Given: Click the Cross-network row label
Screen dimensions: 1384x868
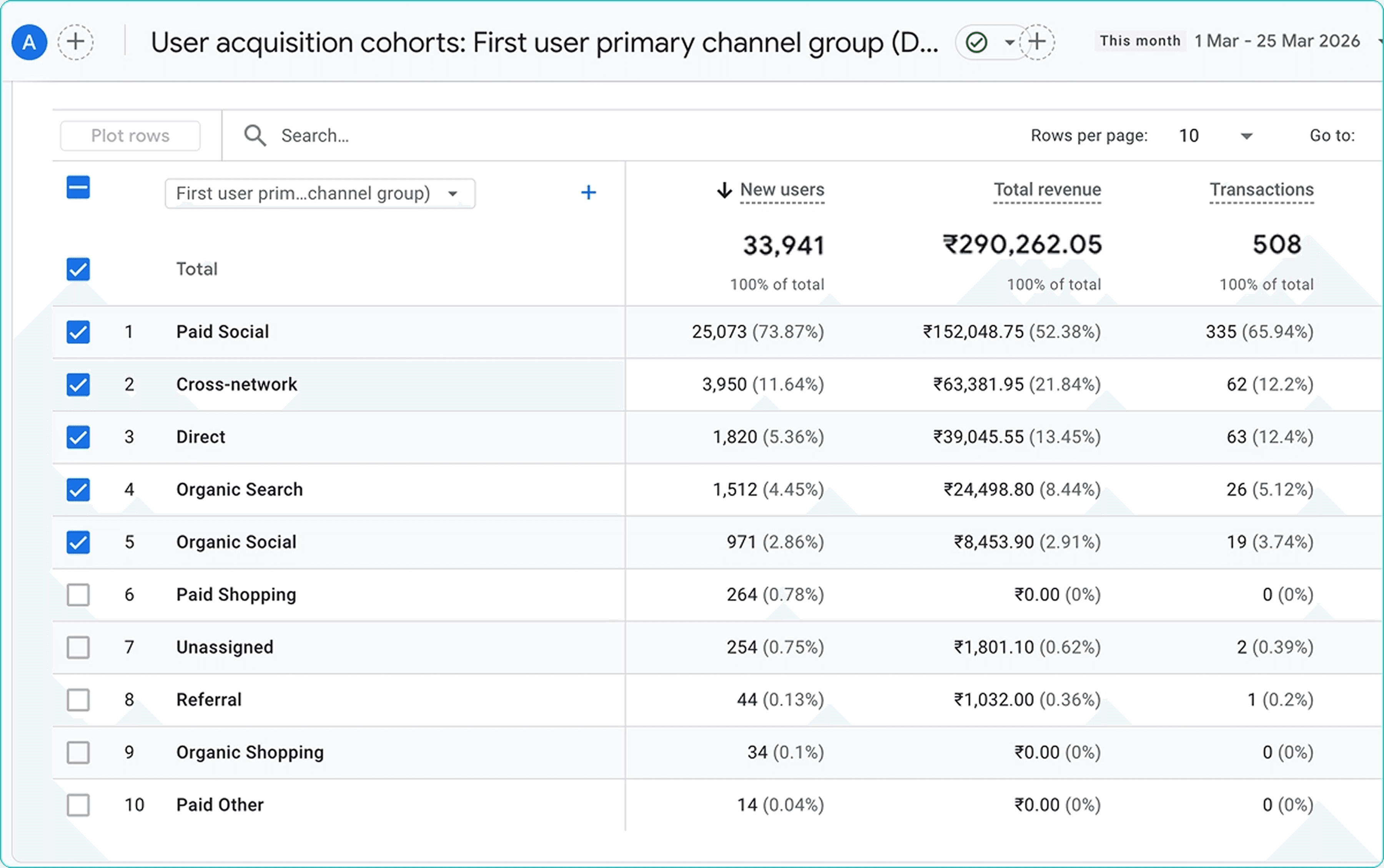Looking at the screenshot, I should (x=236, y=384).
